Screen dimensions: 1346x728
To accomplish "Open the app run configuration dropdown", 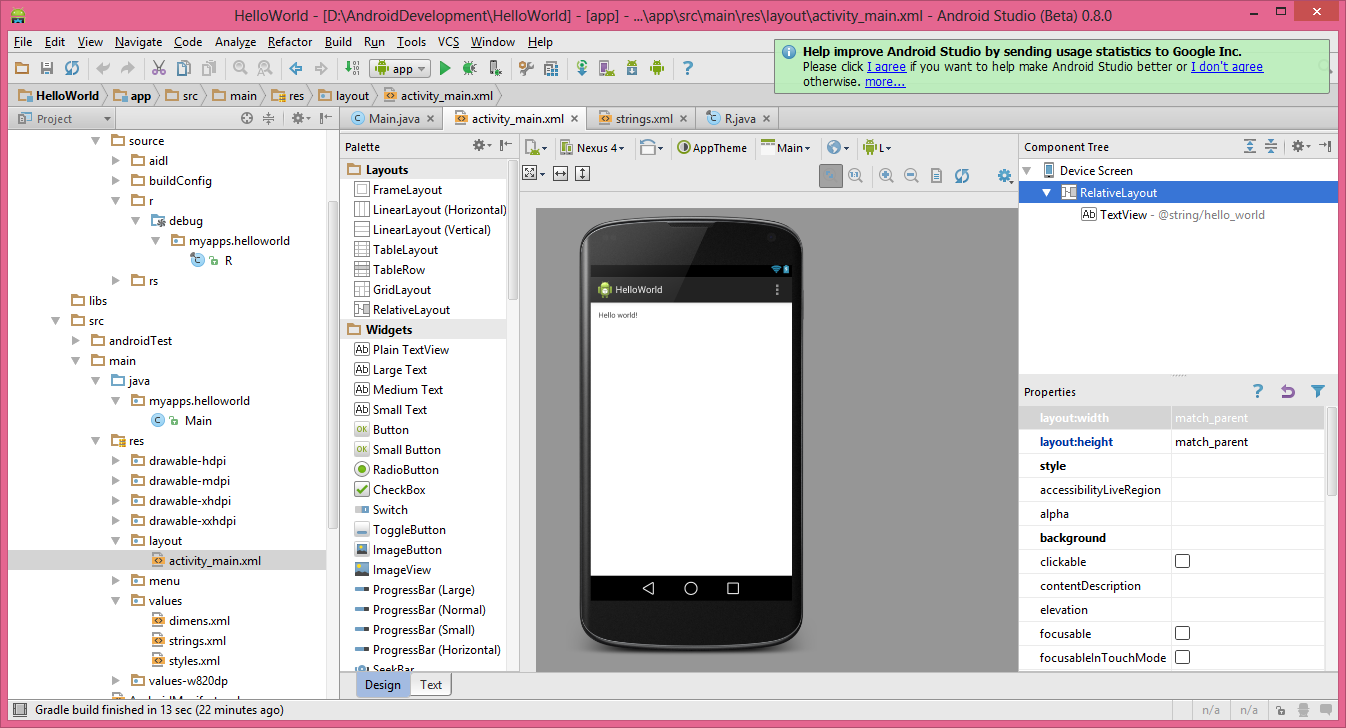I will coord(400,68).
